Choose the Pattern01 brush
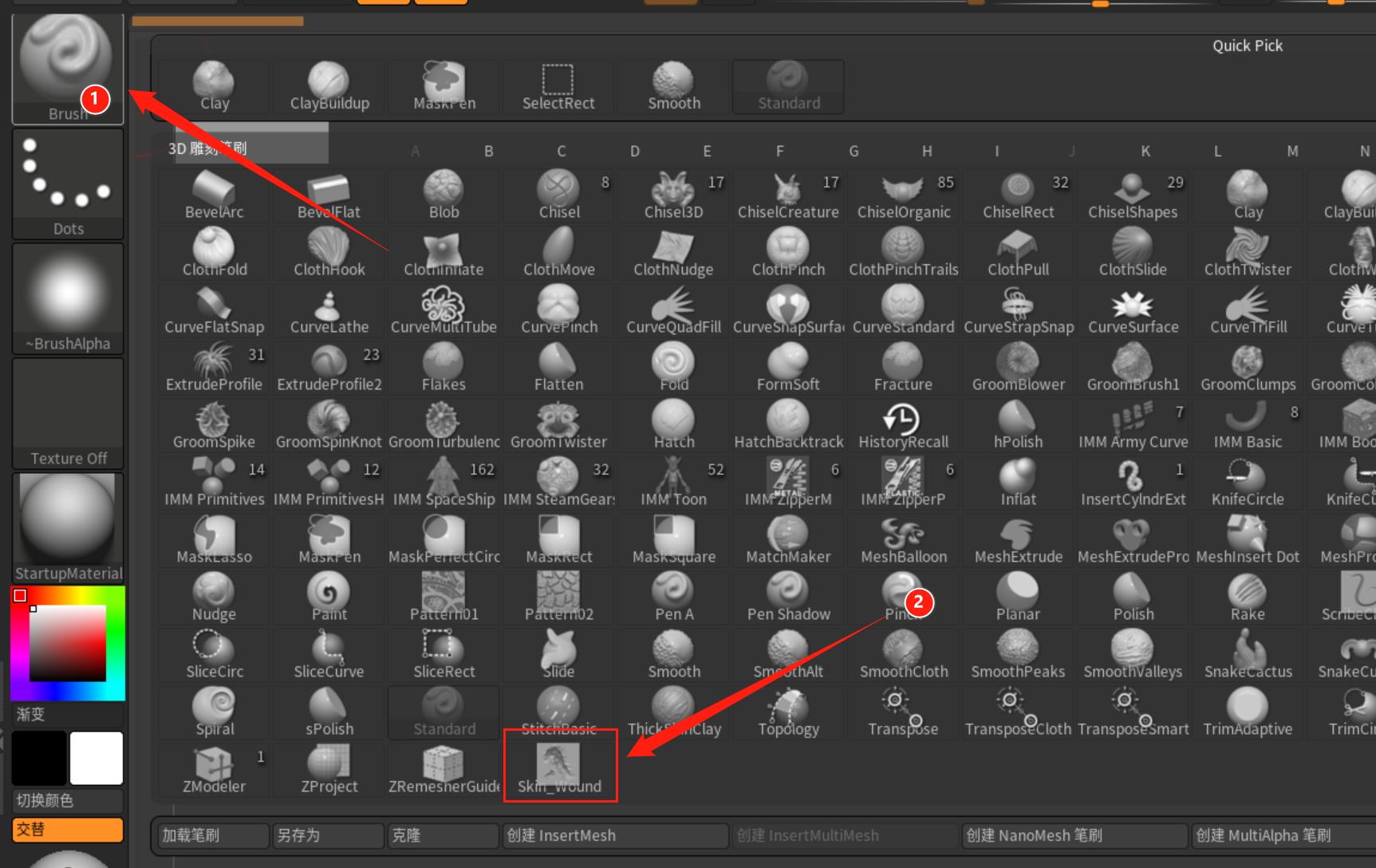The image size is (1376, 868). [444, 598]
